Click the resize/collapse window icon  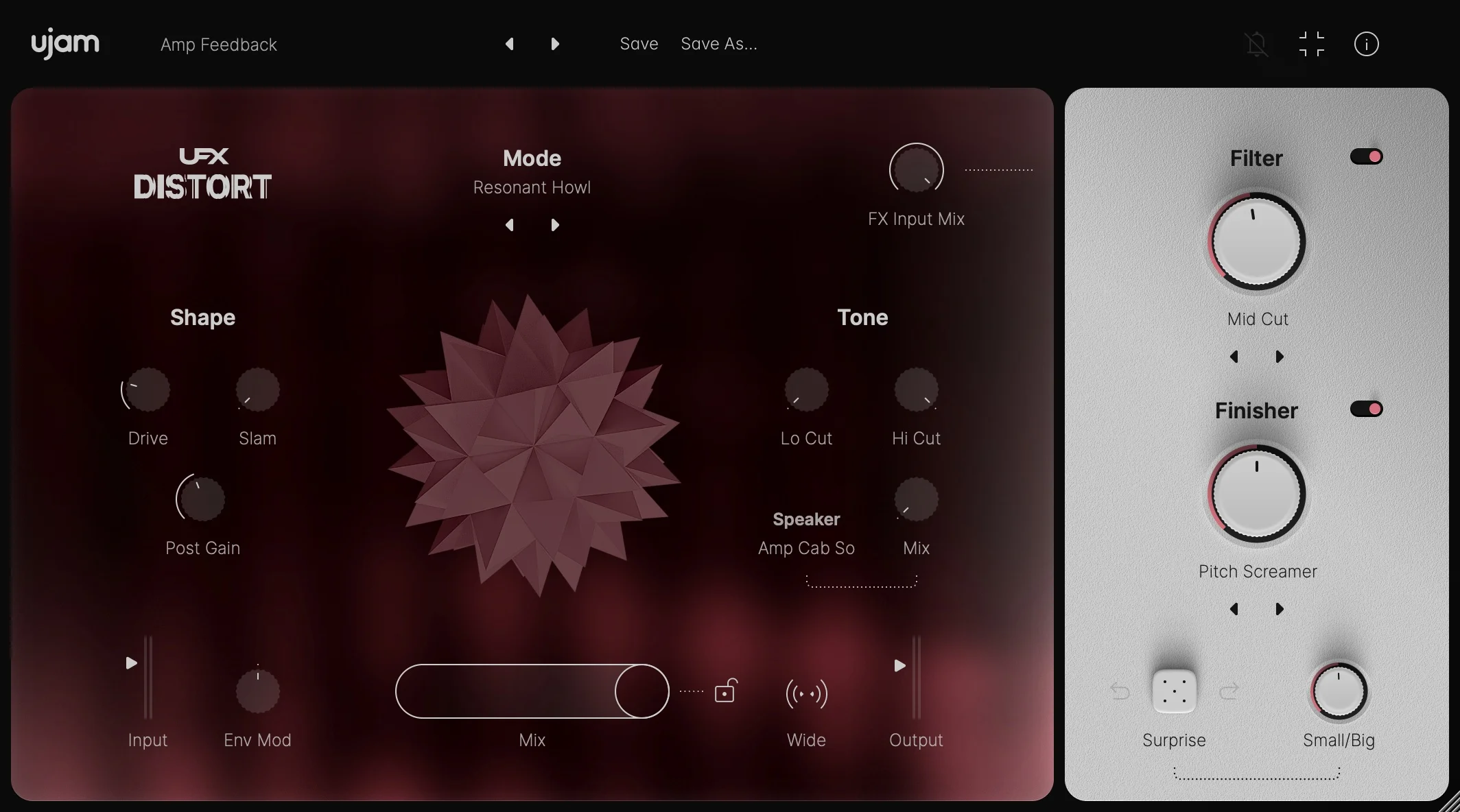pyautogui.click(x=1312, y=44)
